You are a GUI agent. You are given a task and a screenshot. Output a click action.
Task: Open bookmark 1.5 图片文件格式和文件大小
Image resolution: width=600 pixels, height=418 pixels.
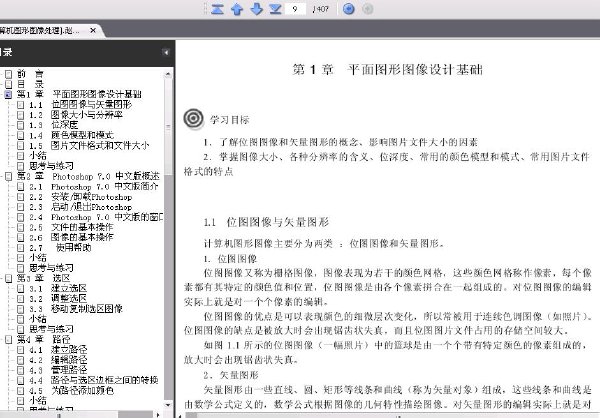click(89, 145)
